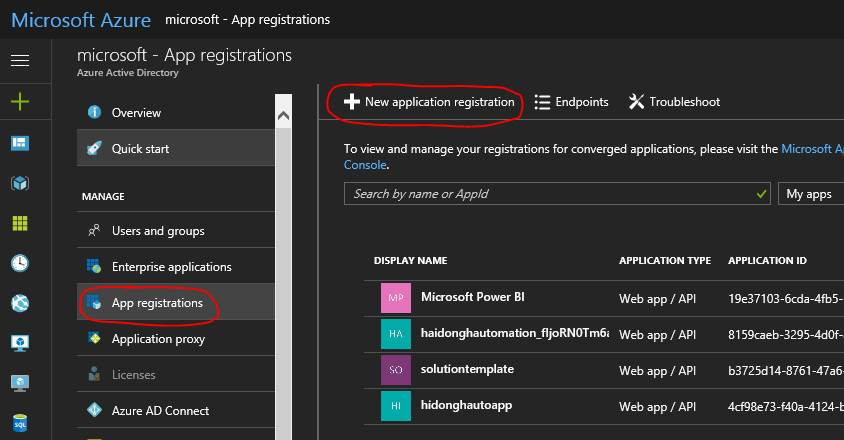Click the Troubleshoot wrench icon
This screenshot has width=844, height=440.
(x=636, y=101)
